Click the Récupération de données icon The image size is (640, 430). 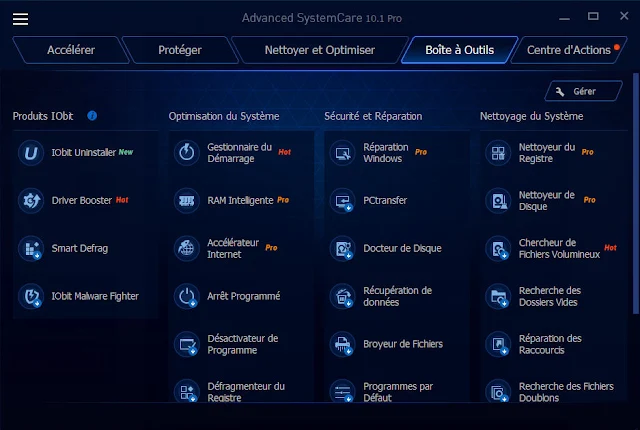343,296
